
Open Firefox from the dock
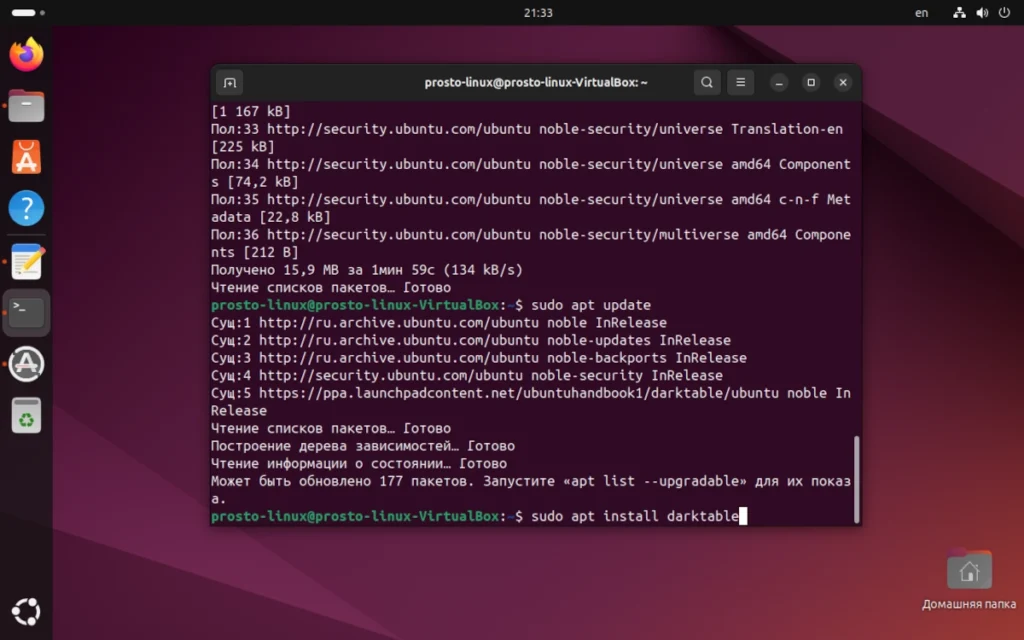coord(26,55)
